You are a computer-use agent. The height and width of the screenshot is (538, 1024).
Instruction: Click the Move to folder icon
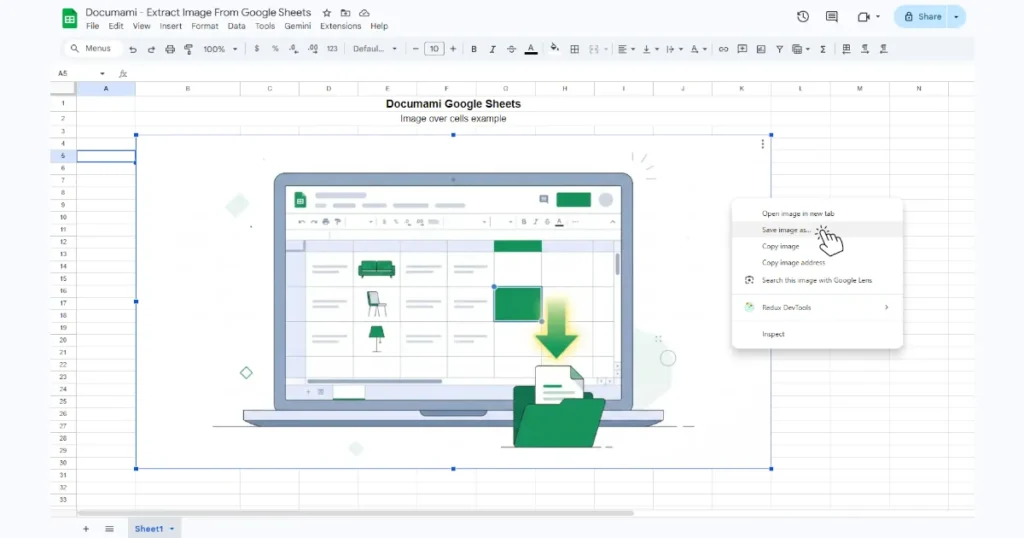pos(345,13)
